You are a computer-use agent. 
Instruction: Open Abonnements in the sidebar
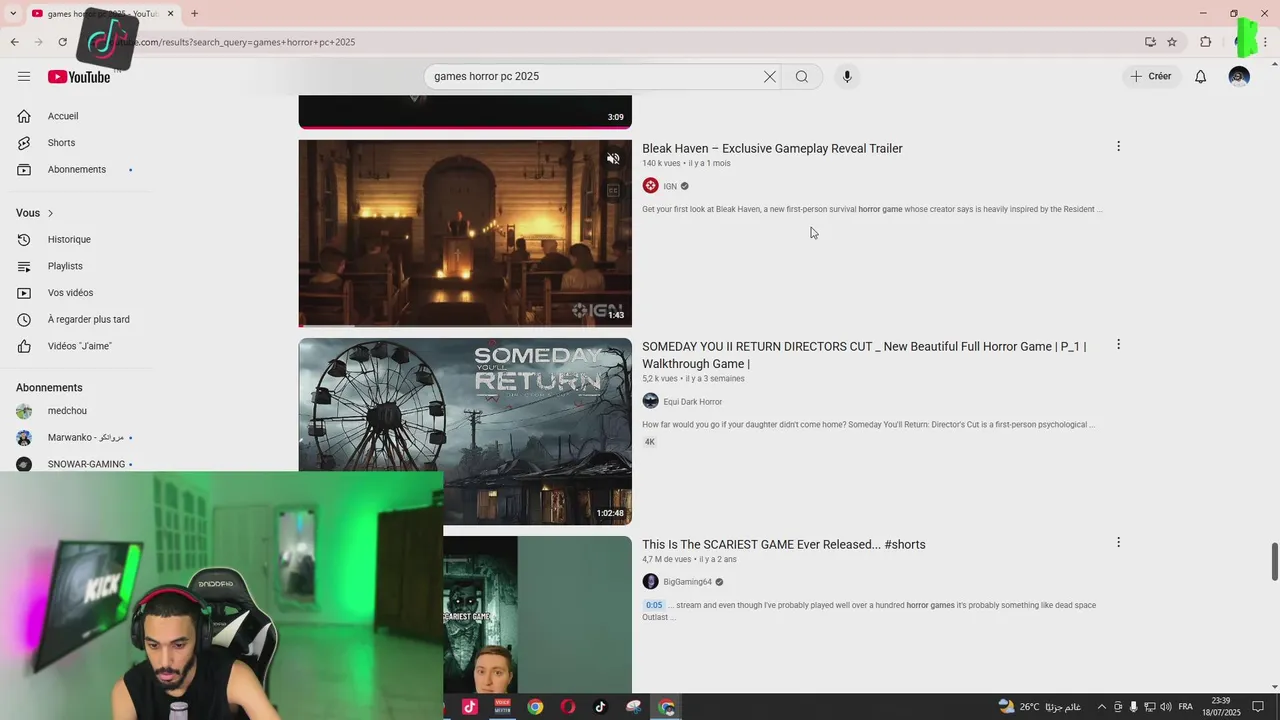pos(76,170)
